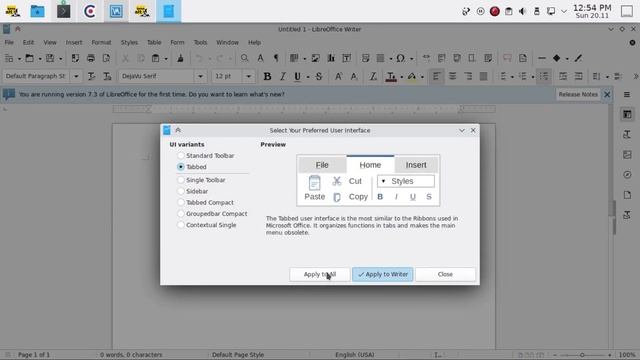The width and height of the screenshot is (640, 360).
Task: Apply the font color swatch icon
Action: tap(391, 76)
